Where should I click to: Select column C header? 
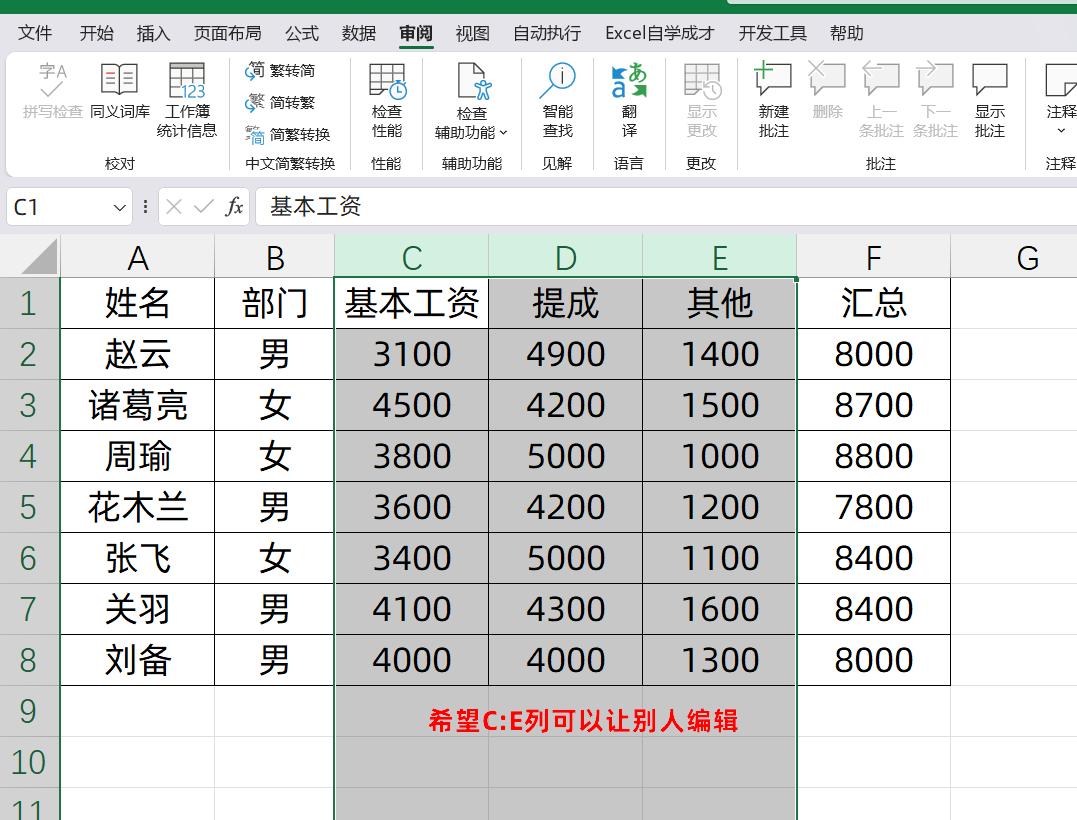411,257
